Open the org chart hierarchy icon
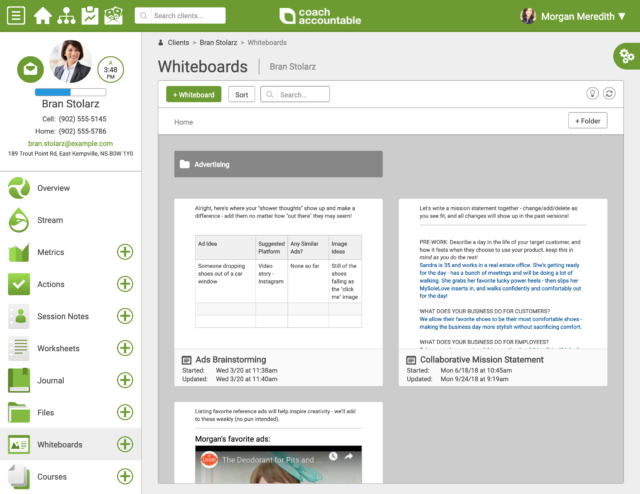 [x=66, y=16]
